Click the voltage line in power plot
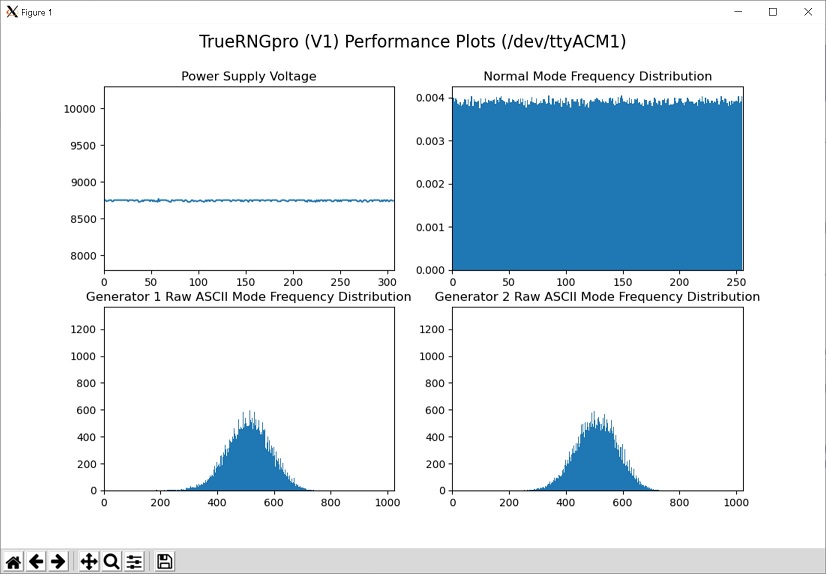Image resolution: width=826 pixels, height=574 pixels. (249, 201)
